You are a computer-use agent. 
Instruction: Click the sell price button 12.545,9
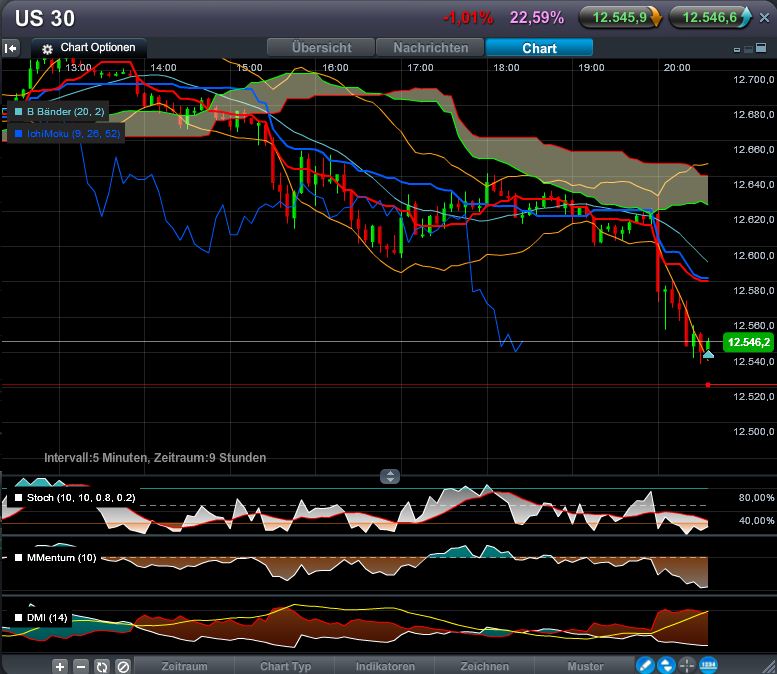click(620, 17)
